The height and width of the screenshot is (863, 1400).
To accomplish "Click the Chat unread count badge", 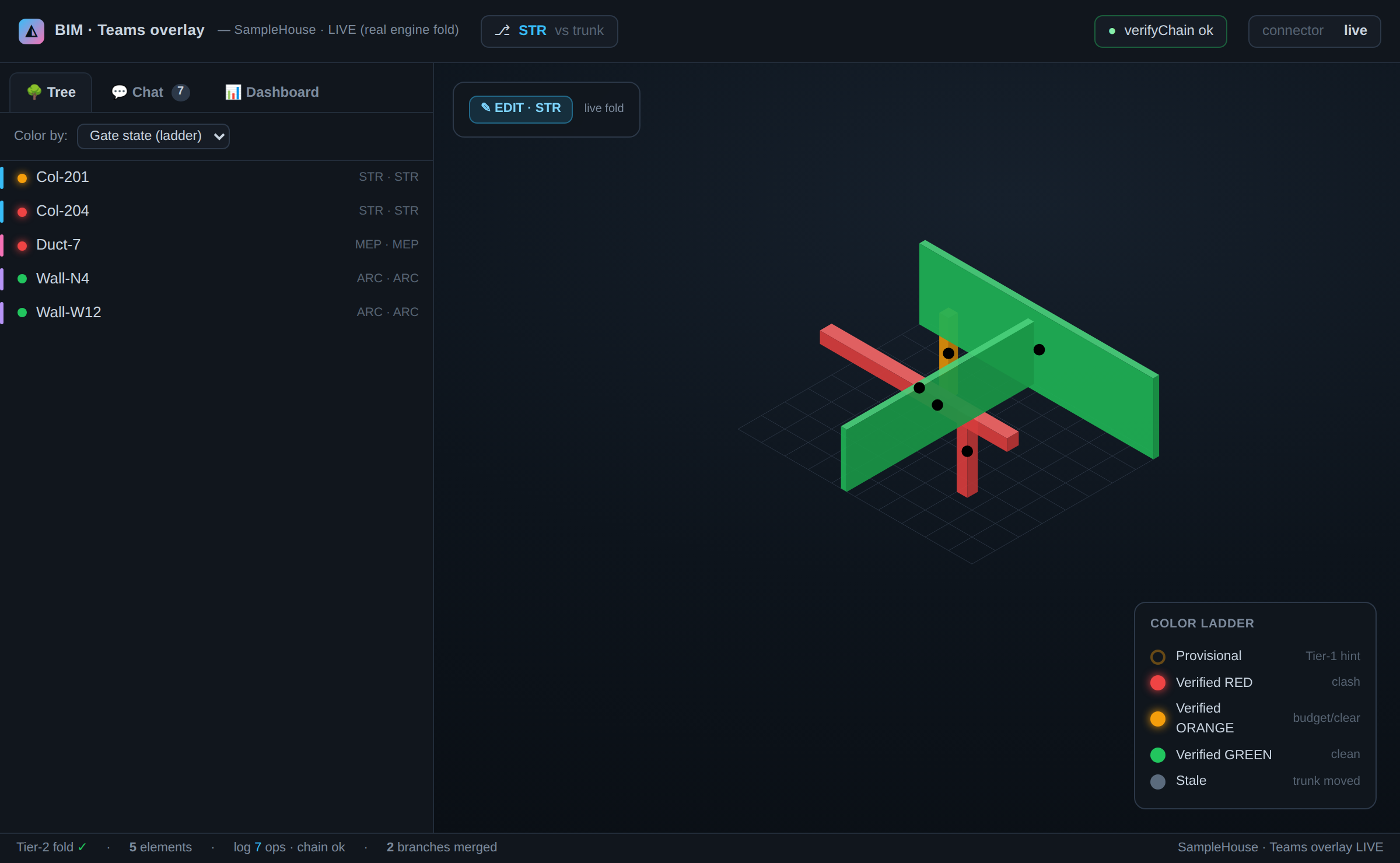I will pyautogui.click(x=181, y=92).
